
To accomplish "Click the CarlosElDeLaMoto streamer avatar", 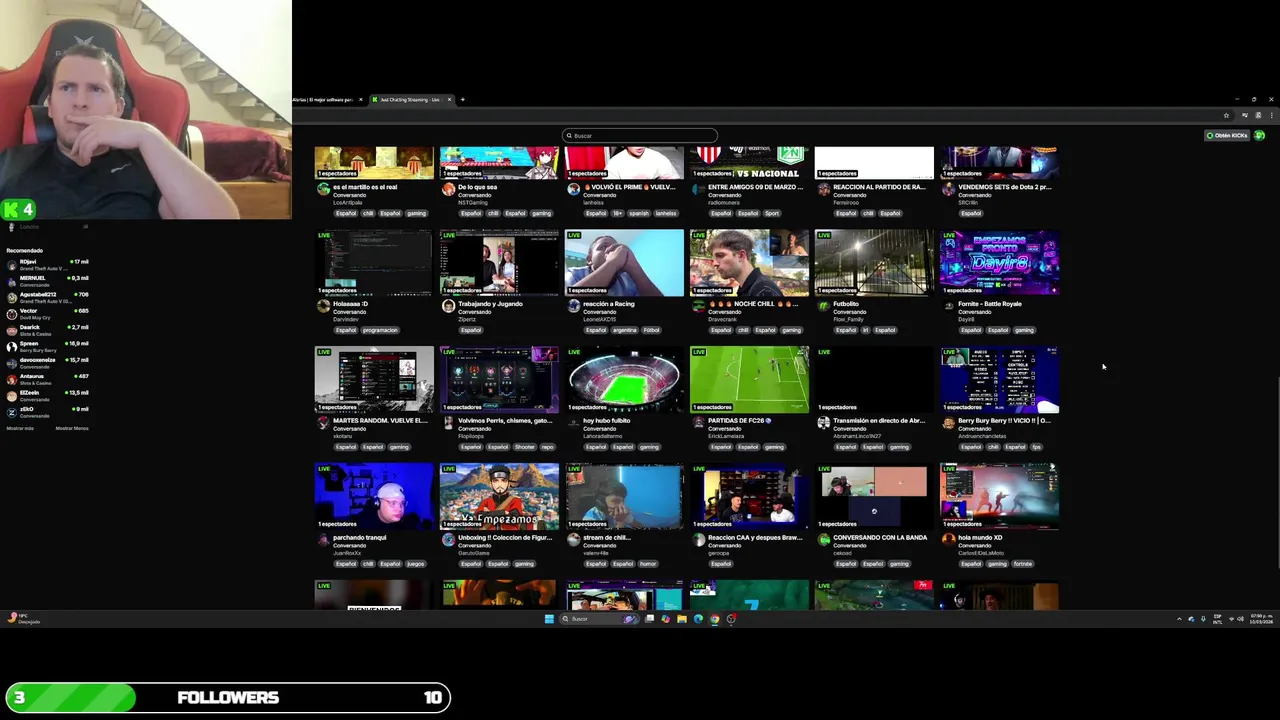I will click(948, 540).
